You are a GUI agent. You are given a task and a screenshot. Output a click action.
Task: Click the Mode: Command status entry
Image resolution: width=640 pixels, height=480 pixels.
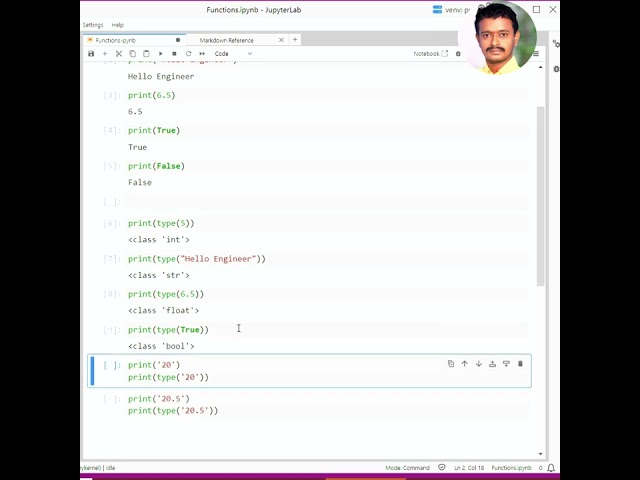(407, 468)
